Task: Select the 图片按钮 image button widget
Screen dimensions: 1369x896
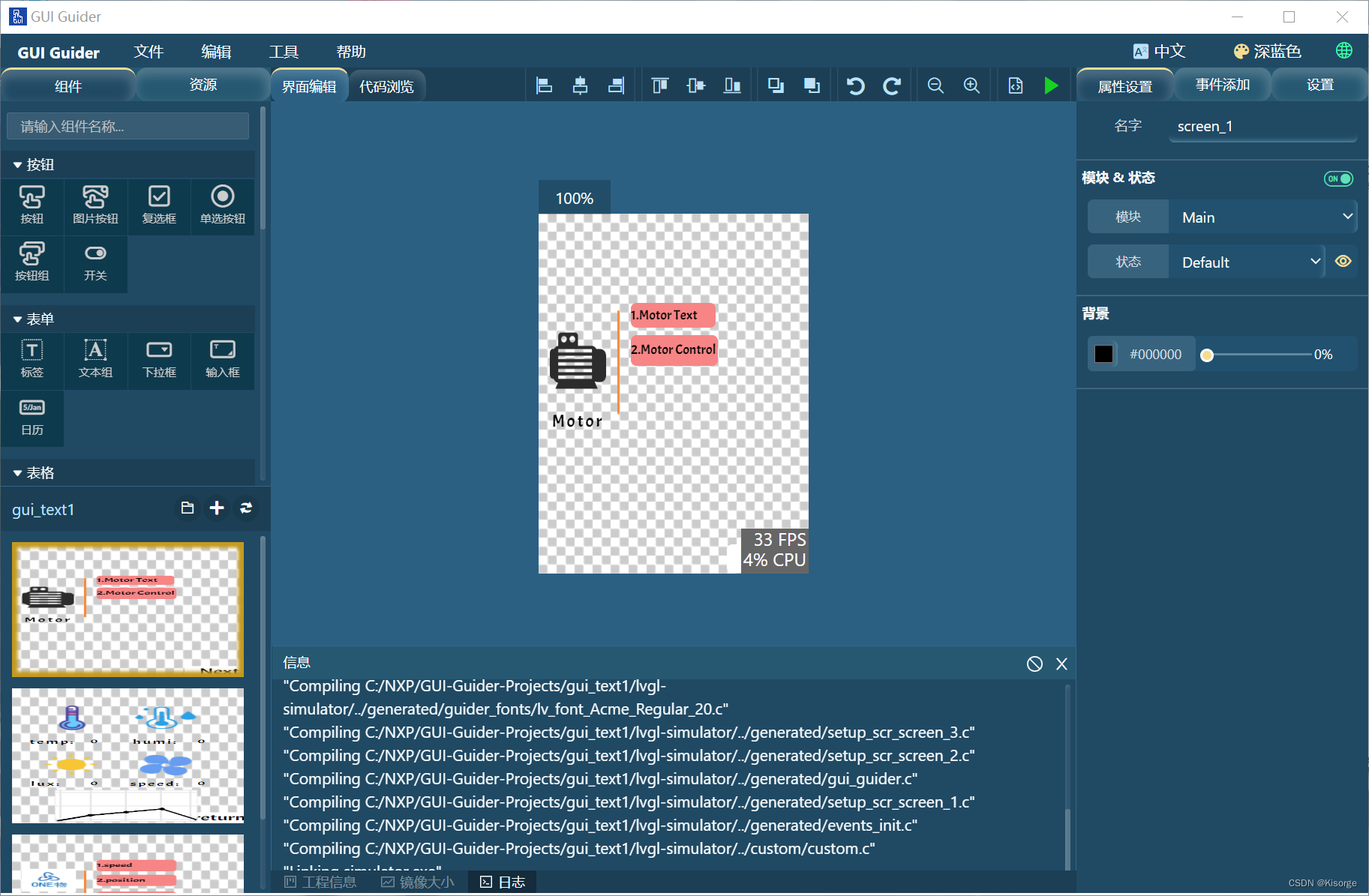Action: point(95,205)
